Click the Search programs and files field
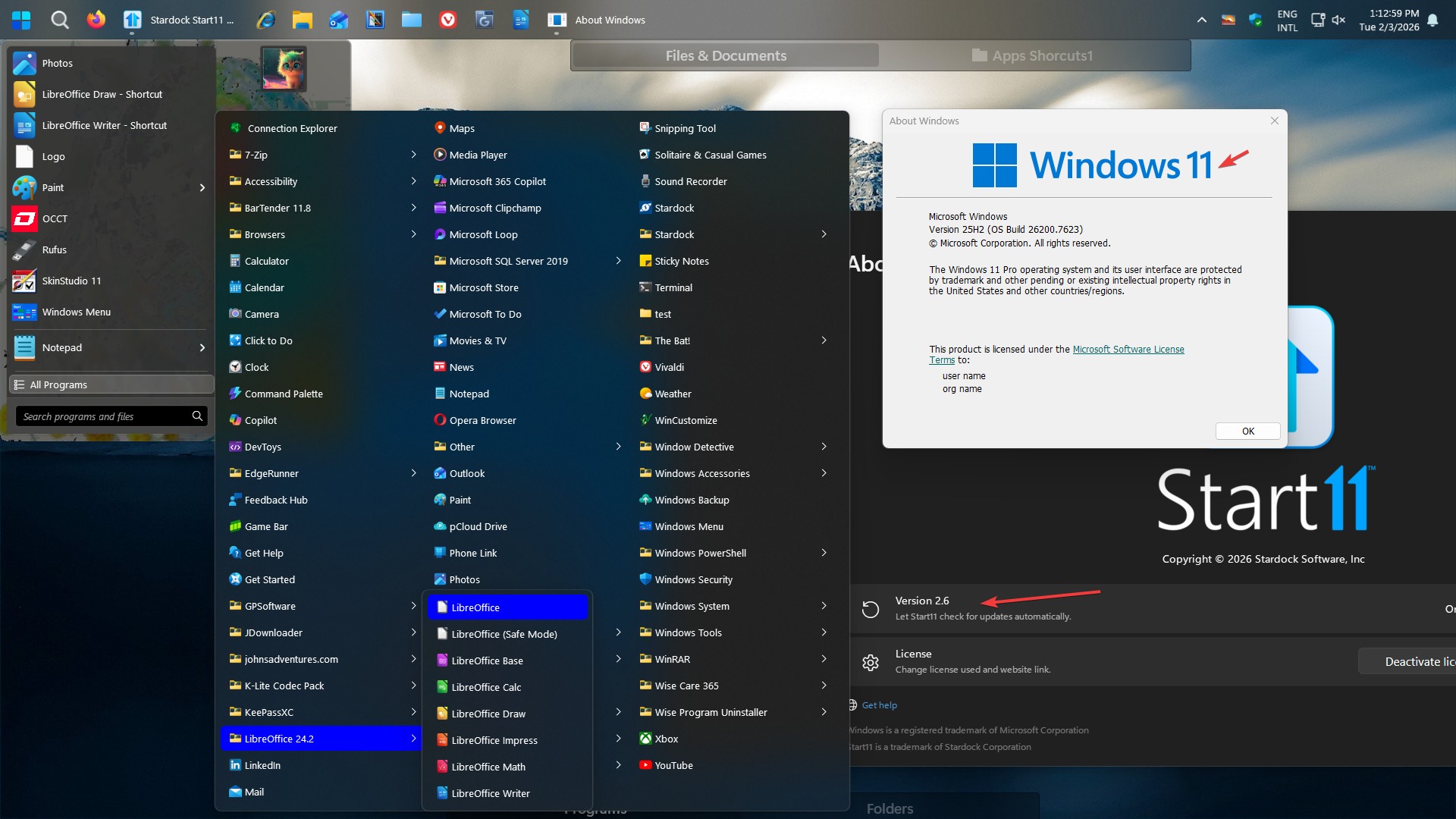 (x=102, y=416)
